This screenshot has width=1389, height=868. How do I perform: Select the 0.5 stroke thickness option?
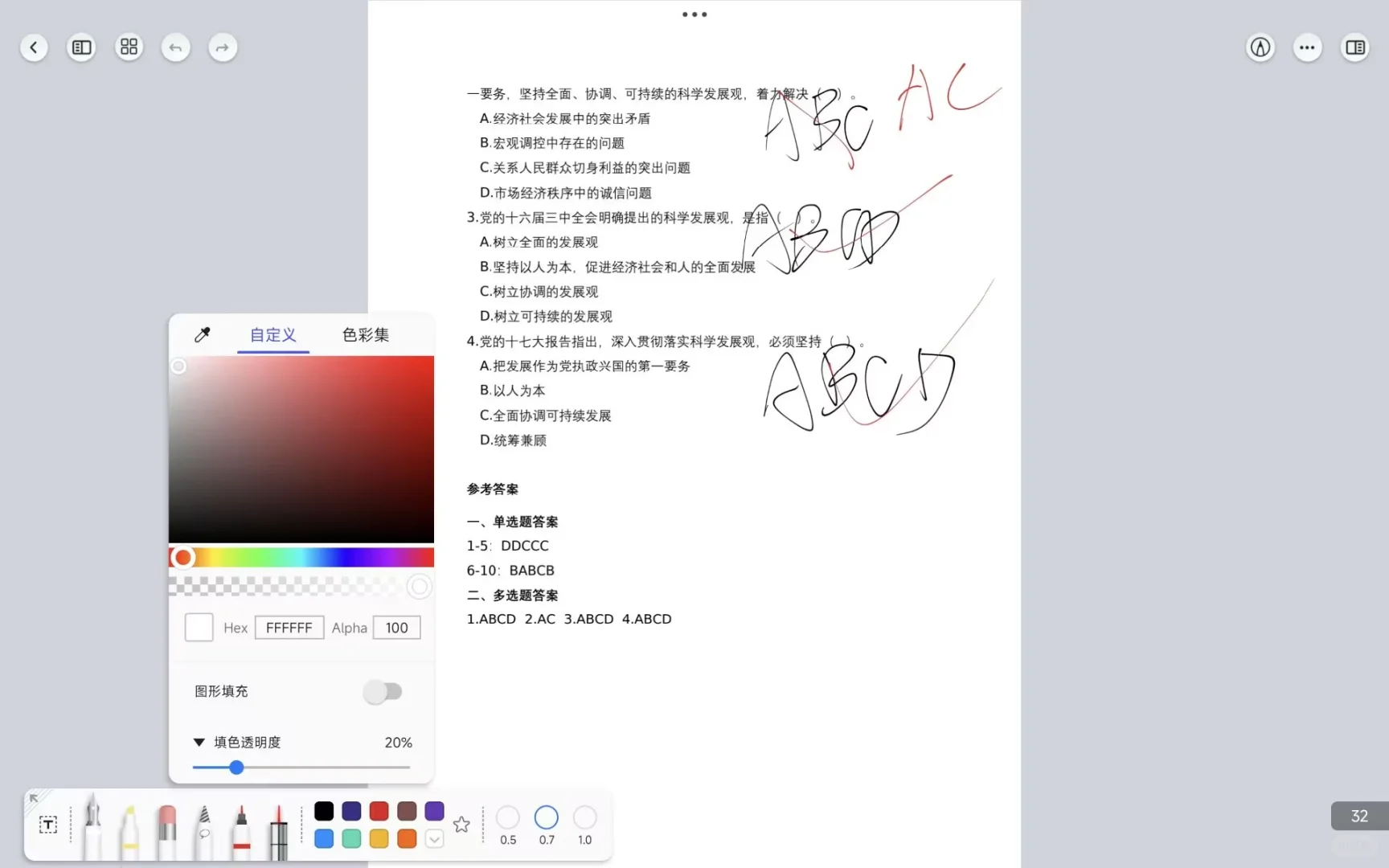(x=507, y=817)
